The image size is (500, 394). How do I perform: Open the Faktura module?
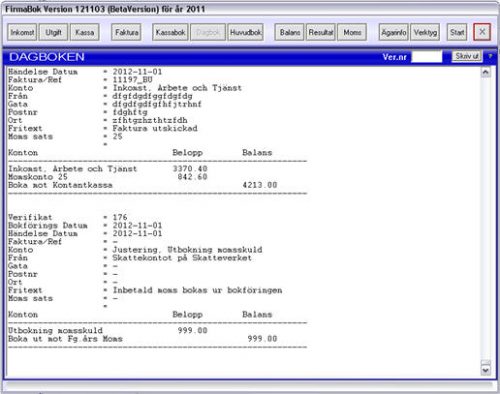coord(126,32)
